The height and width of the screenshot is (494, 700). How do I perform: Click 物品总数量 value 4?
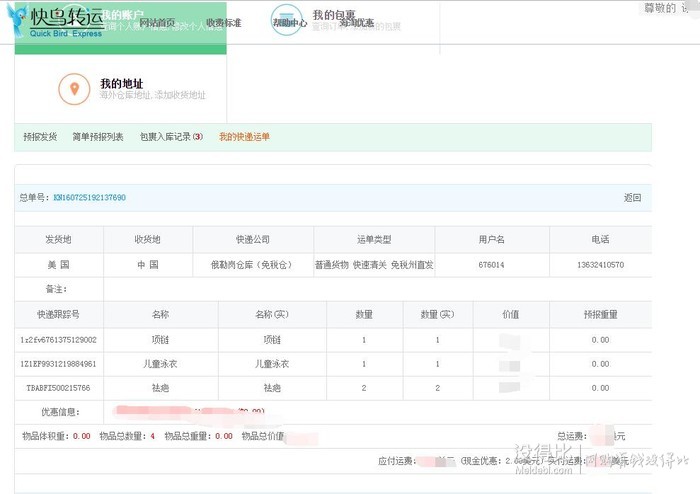[x=153, y=436]
